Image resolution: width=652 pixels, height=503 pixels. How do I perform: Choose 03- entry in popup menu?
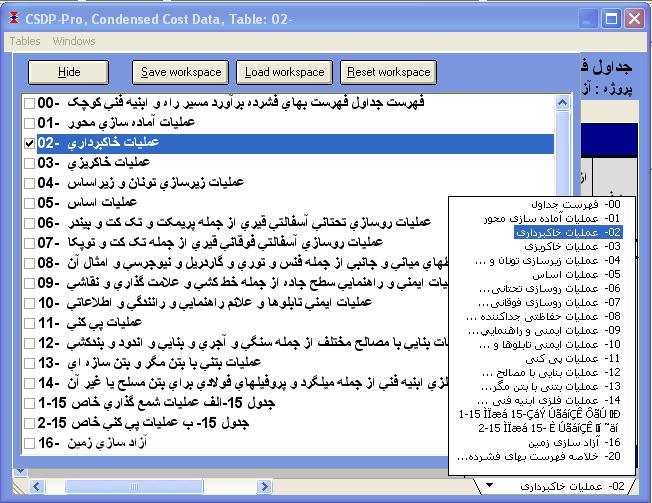[573, 247]
